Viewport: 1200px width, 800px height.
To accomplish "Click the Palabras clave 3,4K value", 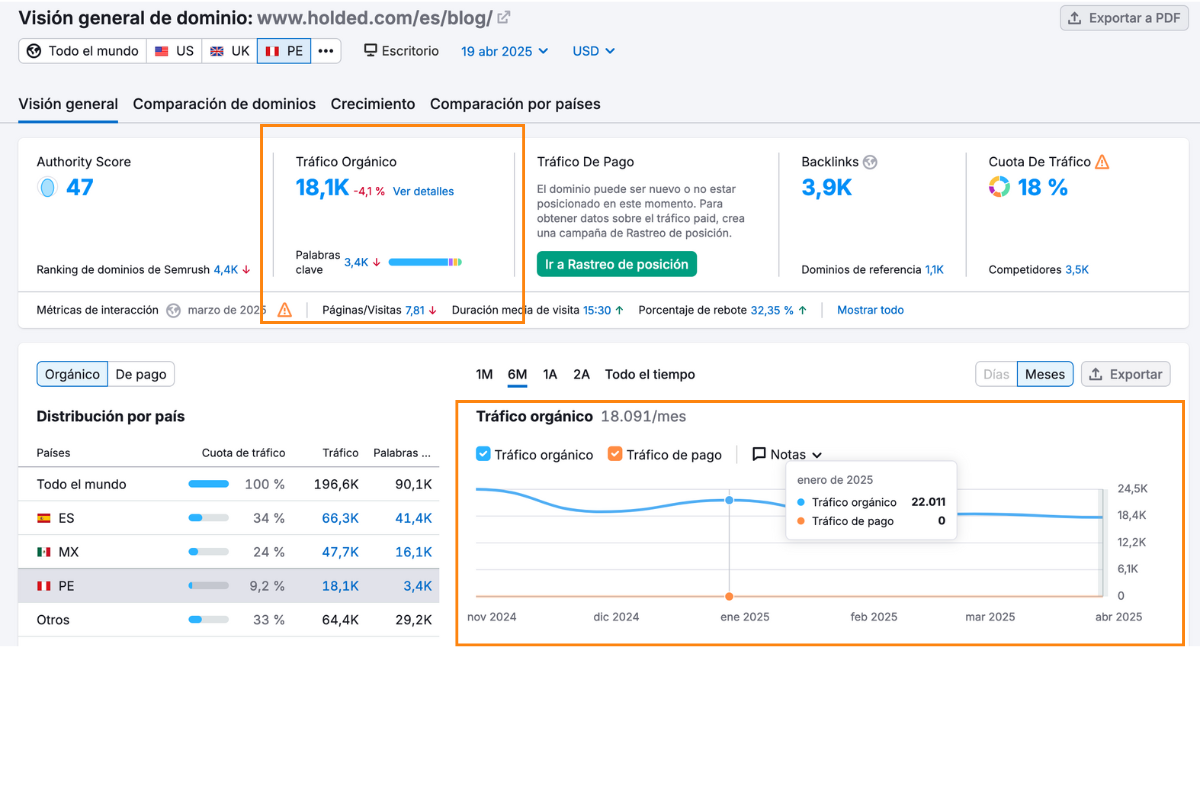I will [x=356, y=262].
